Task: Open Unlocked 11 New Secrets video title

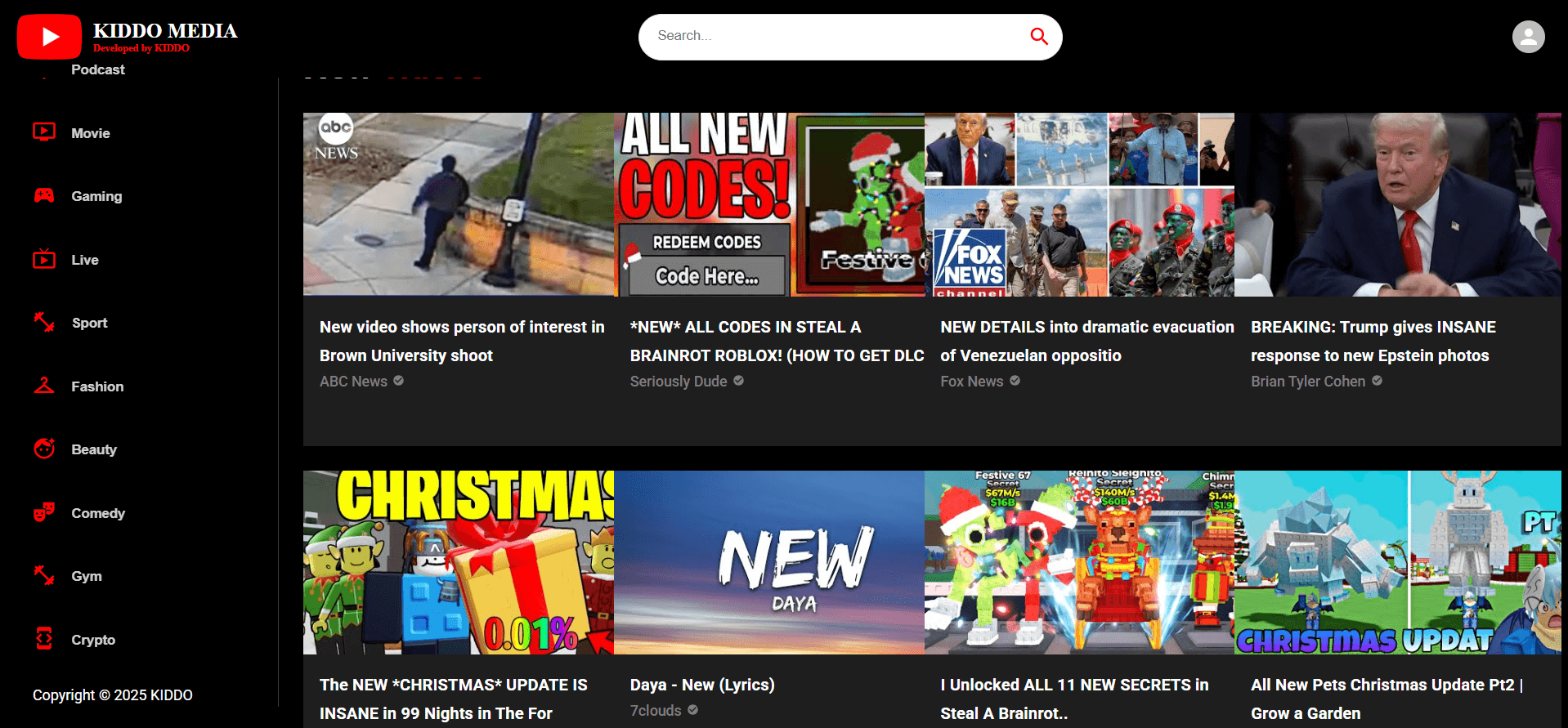Action: coord(1074,699)
